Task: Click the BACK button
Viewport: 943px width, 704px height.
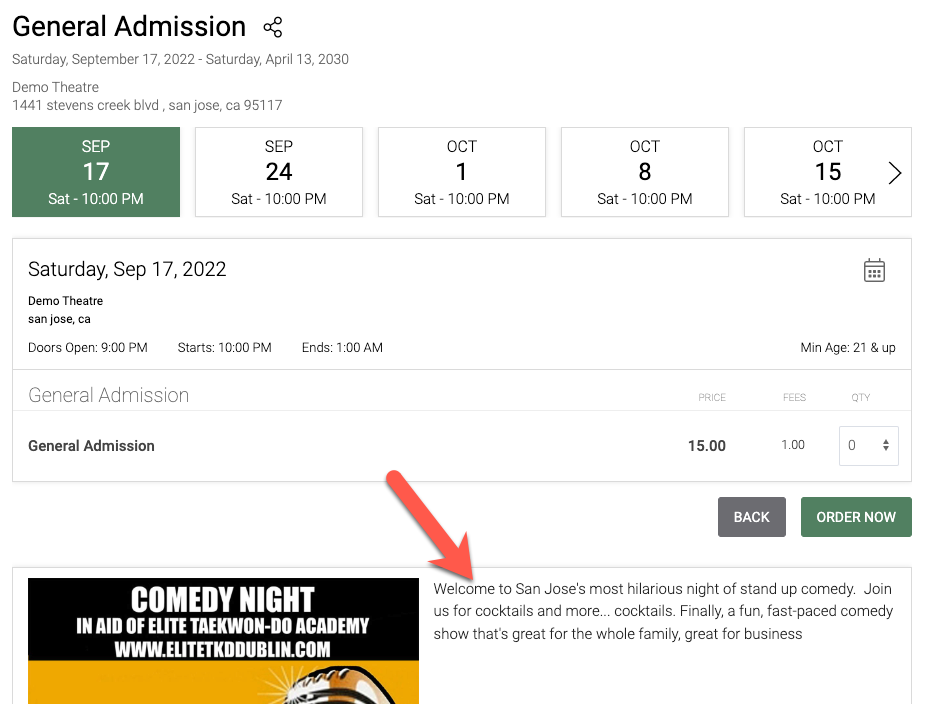Action: [751, 517]
